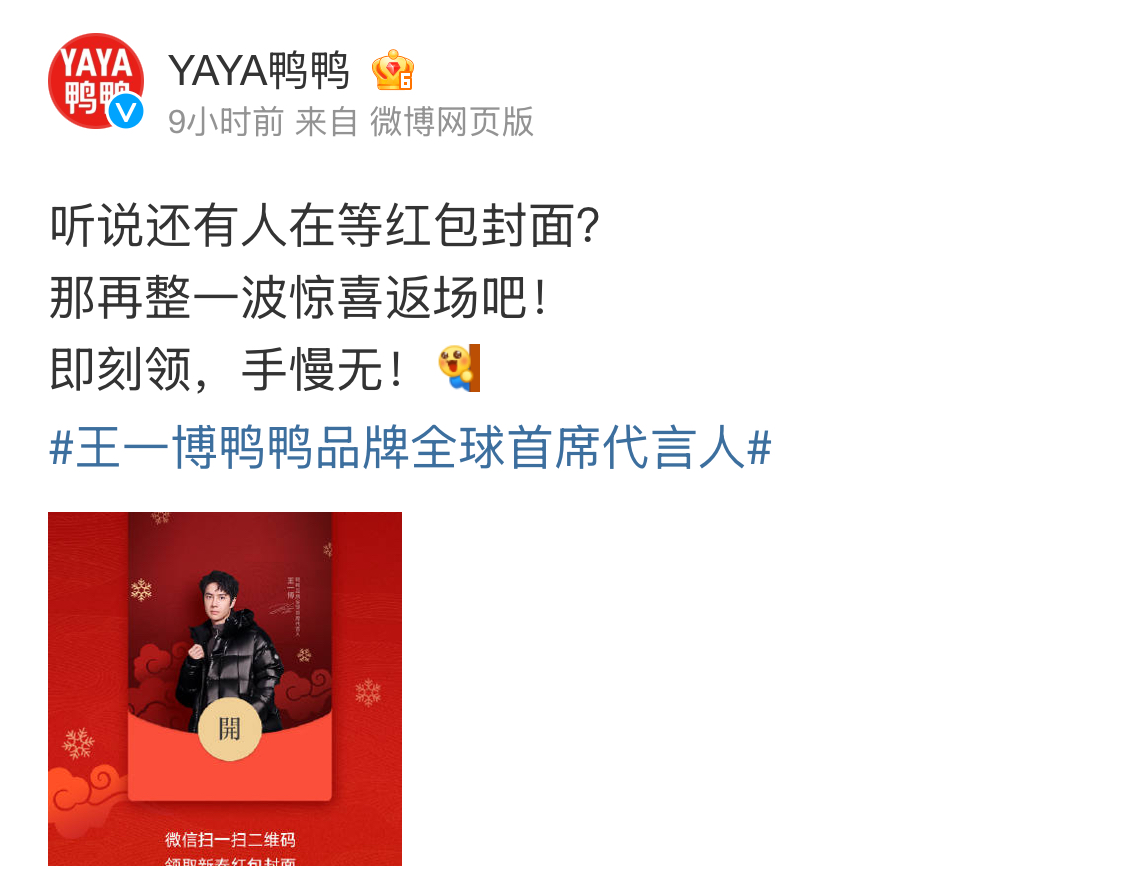Open hashtag #王一博鸭鸭品牌全球首席代言人#
Image resolution: width=1141 pixels, height=869 pixels.
coord(410,448)
